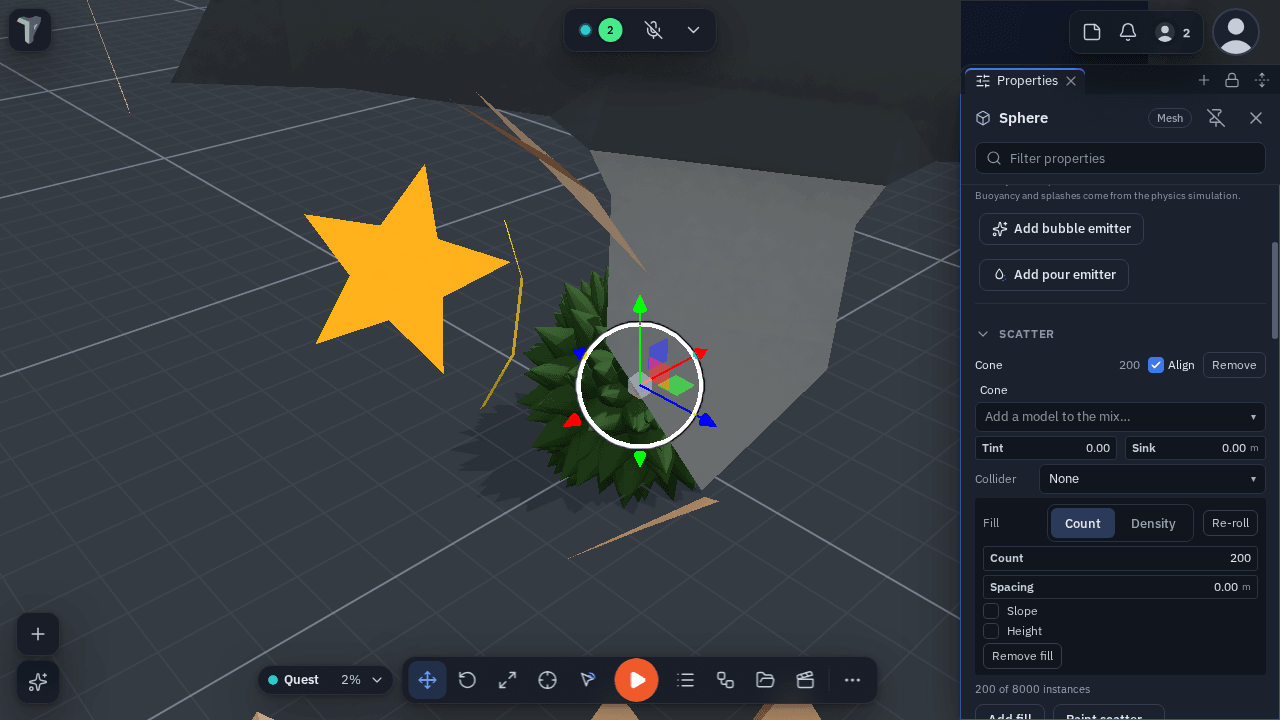Open the 'Add a model to the mix' dropdown

tap(1120, 416)
